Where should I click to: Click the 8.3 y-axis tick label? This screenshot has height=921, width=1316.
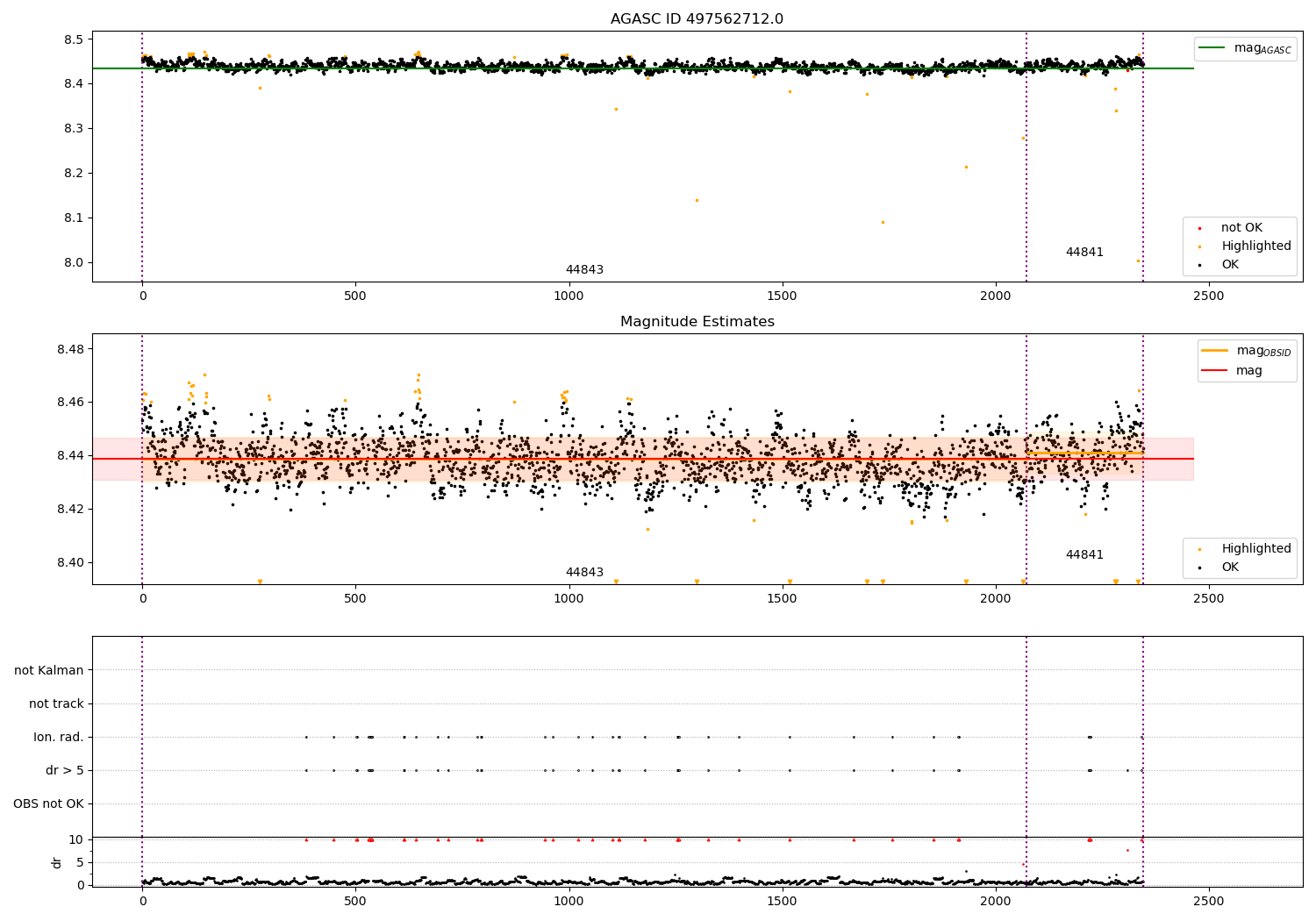[74, 129]
